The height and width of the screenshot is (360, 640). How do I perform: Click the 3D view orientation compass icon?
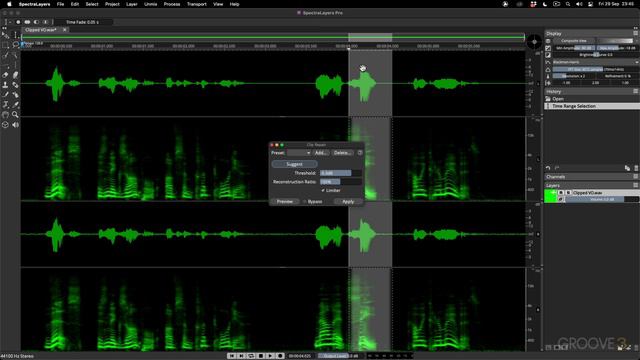click(x=534, y=42)
